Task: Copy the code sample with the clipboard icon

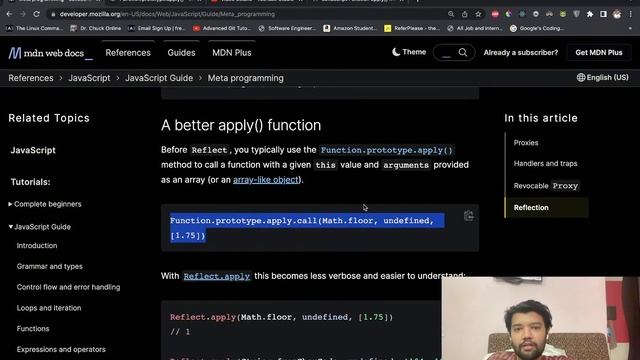Action: coord(469,216)
